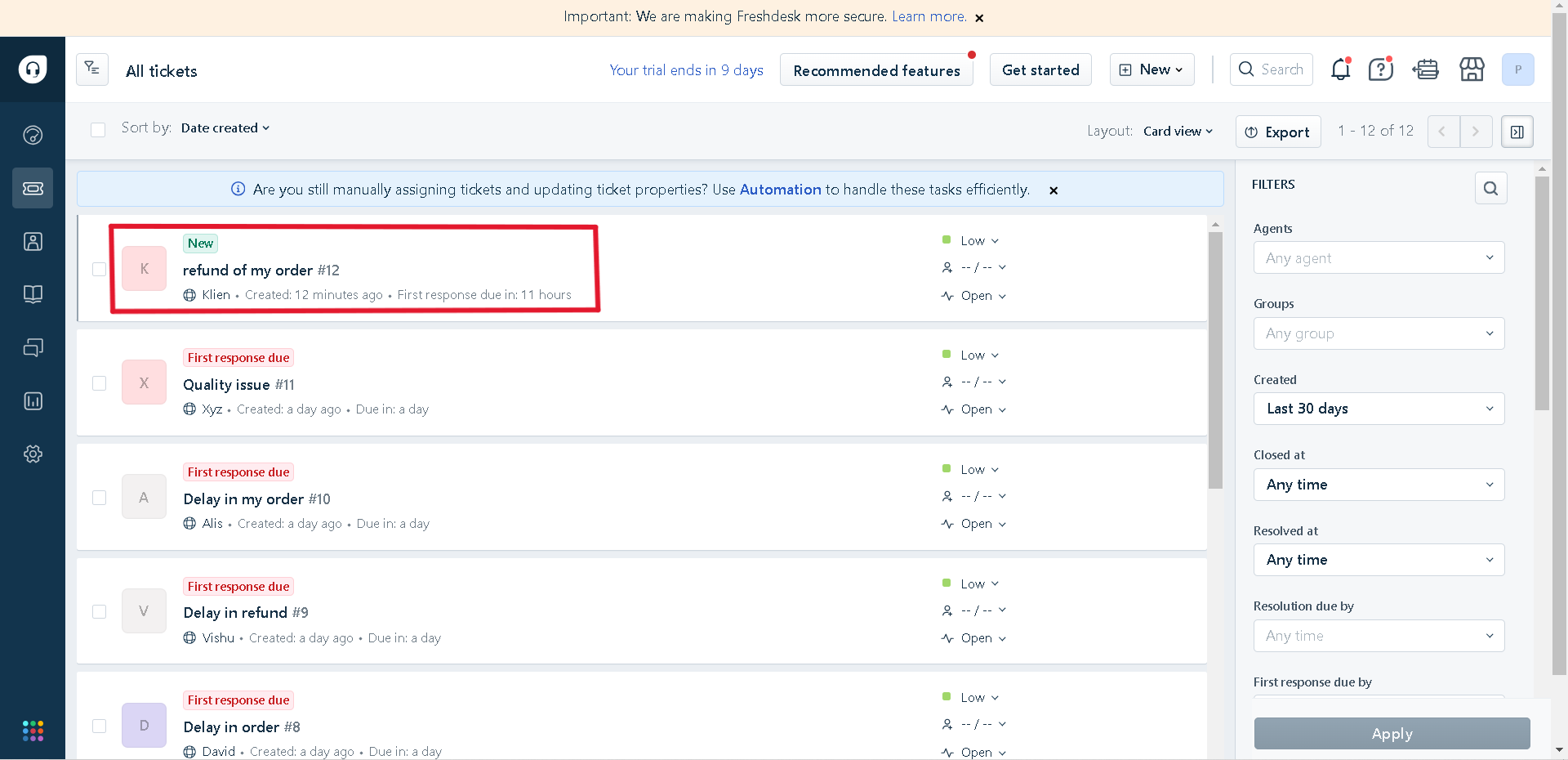Go to previous page of tickets

1443,131
